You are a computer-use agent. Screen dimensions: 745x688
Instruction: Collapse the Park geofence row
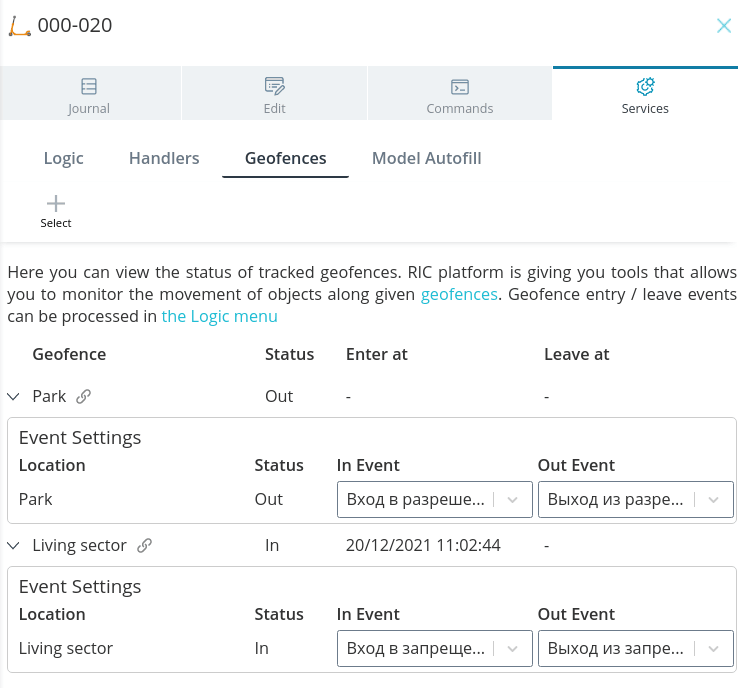pyautogui.click(x=14, y=396)
